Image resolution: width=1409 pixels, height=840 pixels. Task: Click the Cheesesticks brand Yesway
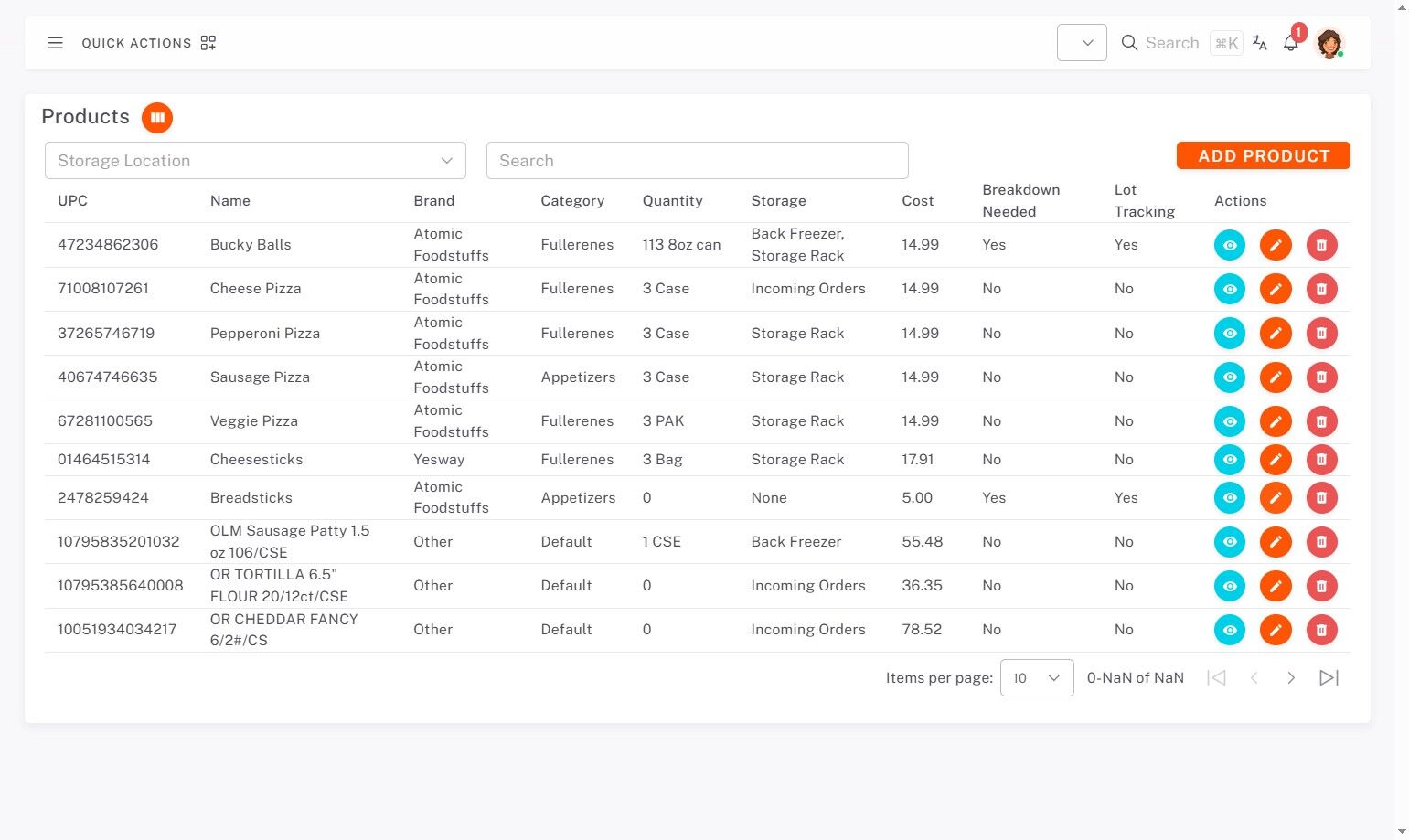(x=439, y=460)
